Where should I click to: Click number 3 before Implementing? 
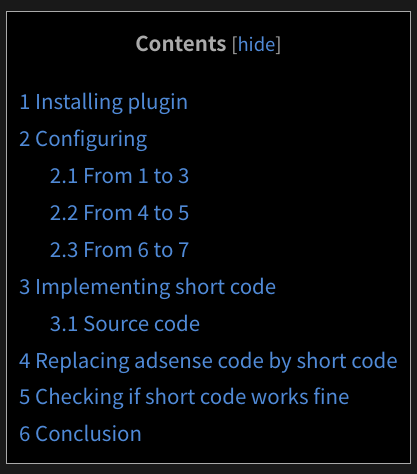coord(25,287)
